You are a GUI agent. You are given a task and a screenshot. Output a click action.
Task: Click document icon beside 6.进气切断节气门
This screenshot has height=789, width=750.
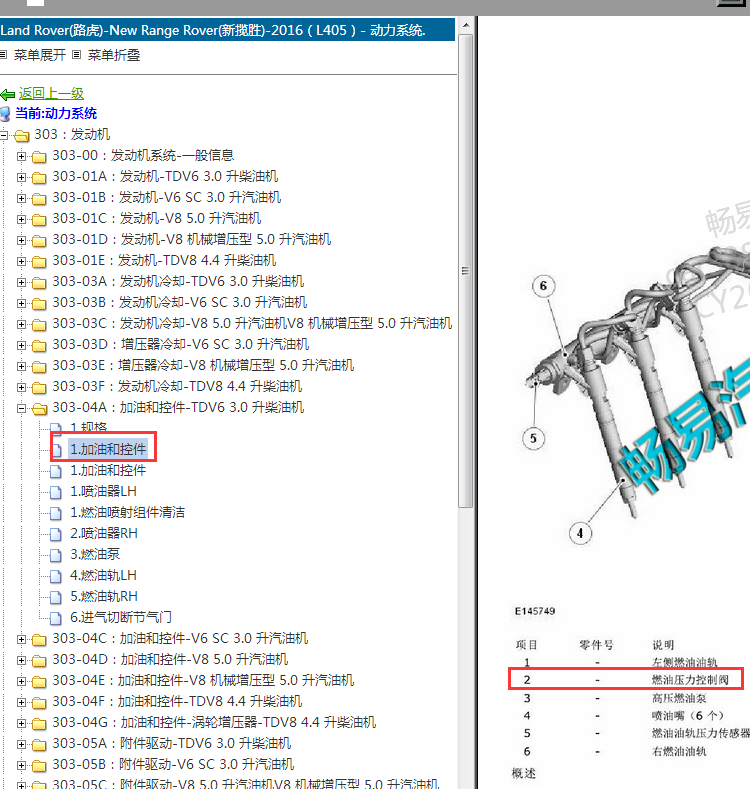(56, 618)
